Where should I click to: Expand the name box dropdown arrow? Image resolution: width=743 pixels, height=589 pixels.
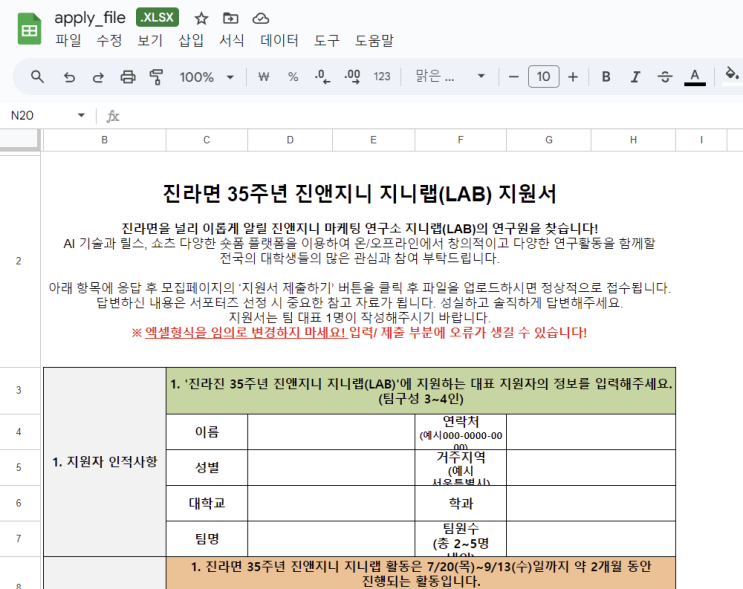click(81, 115)
